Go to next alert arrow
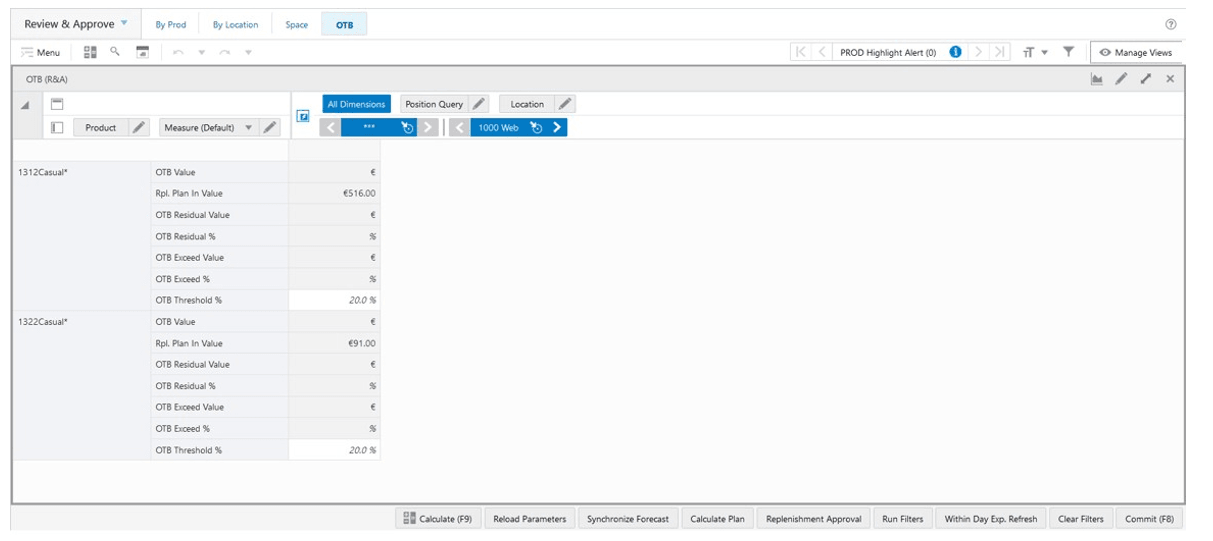The image size is (1213, 541). (979, 52)
